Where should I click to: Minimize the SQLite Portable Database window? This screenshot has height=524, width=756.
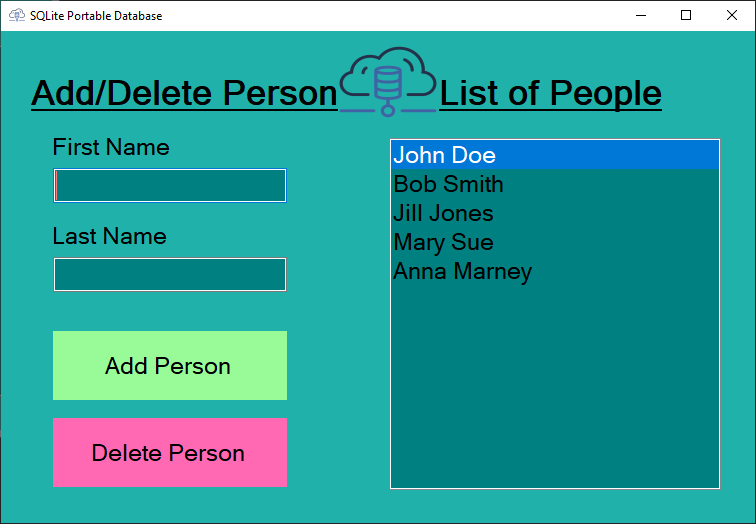[641, 15]
